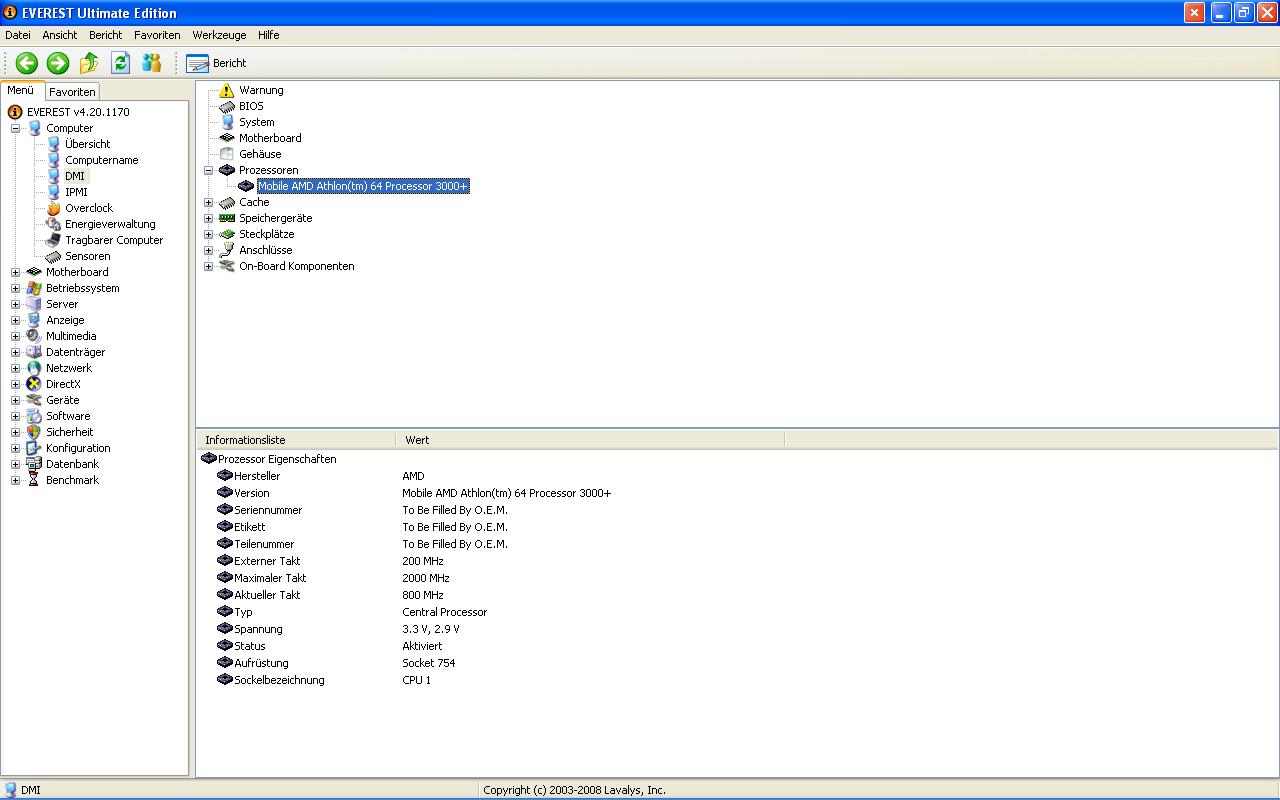Click the DirectX icon in sidebar
This screenshot has height=800, width=1280.
[34, 384]
